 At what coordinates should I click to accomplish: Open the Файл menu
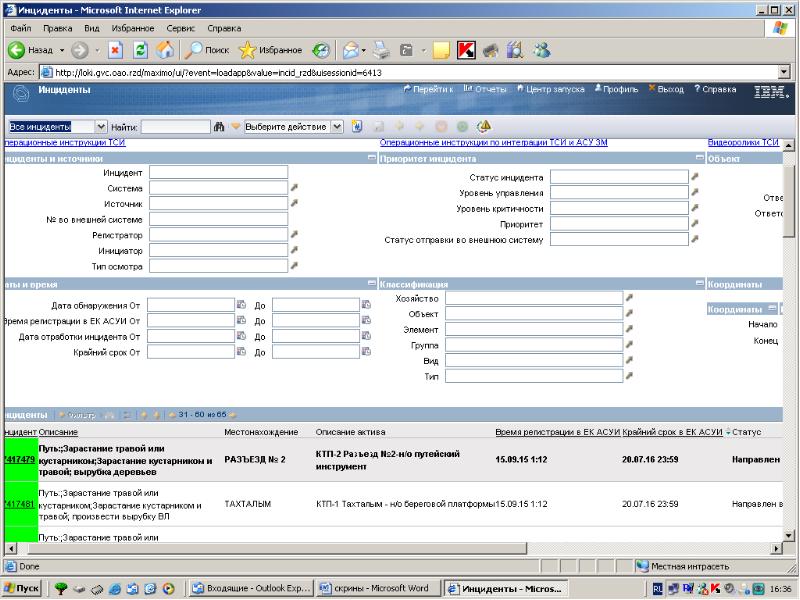21,28
